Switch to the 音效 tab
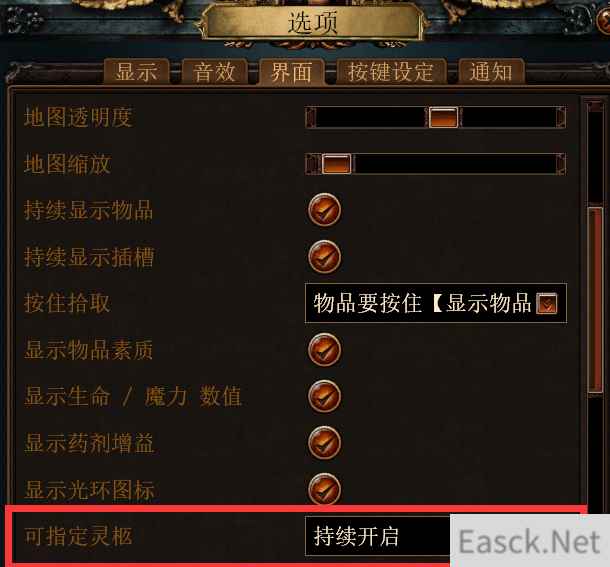The height and width of the screenshot is (567, 610). [x=214, y=72]
